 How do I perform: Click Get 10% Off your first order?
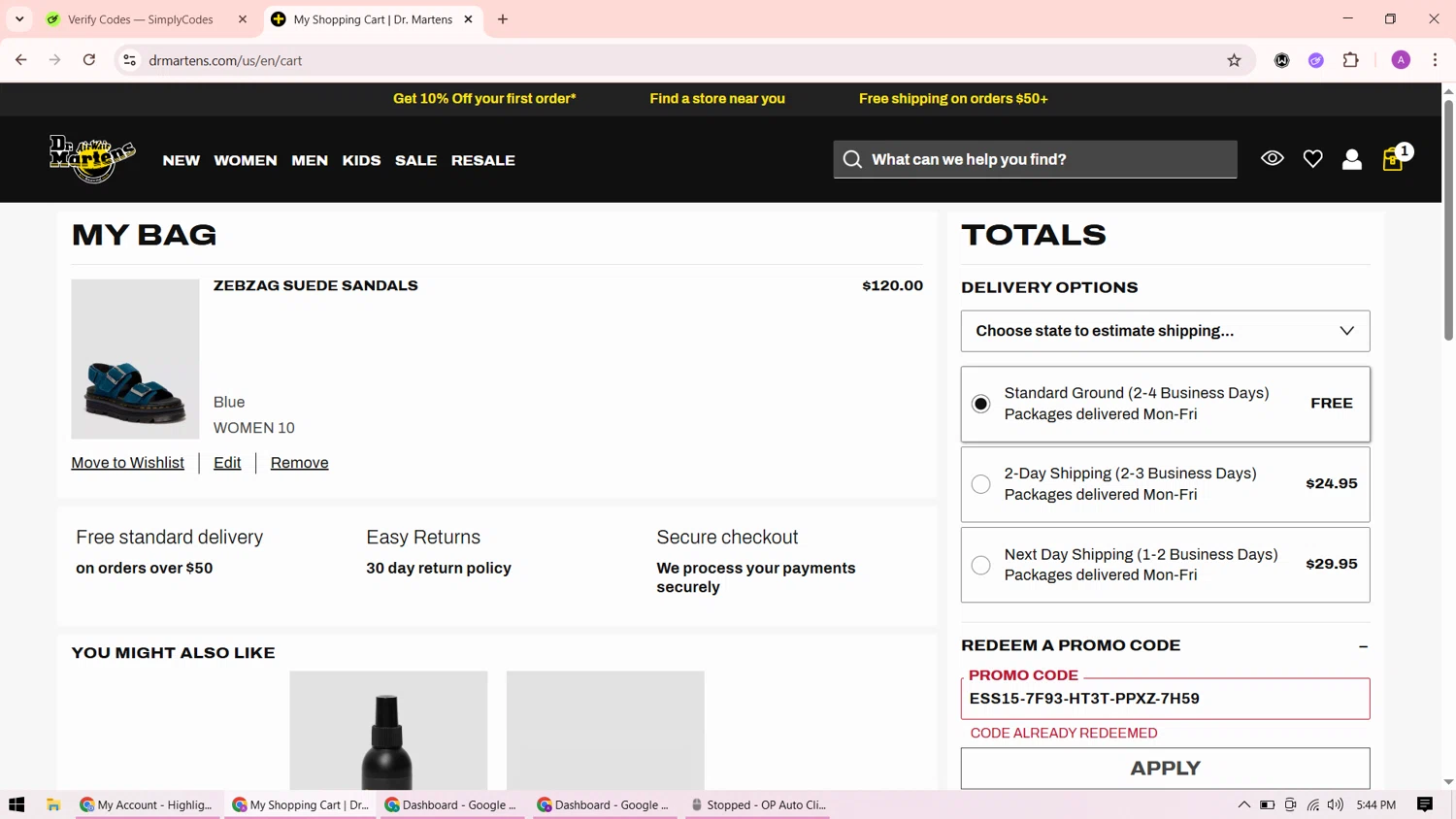(484, 98)
